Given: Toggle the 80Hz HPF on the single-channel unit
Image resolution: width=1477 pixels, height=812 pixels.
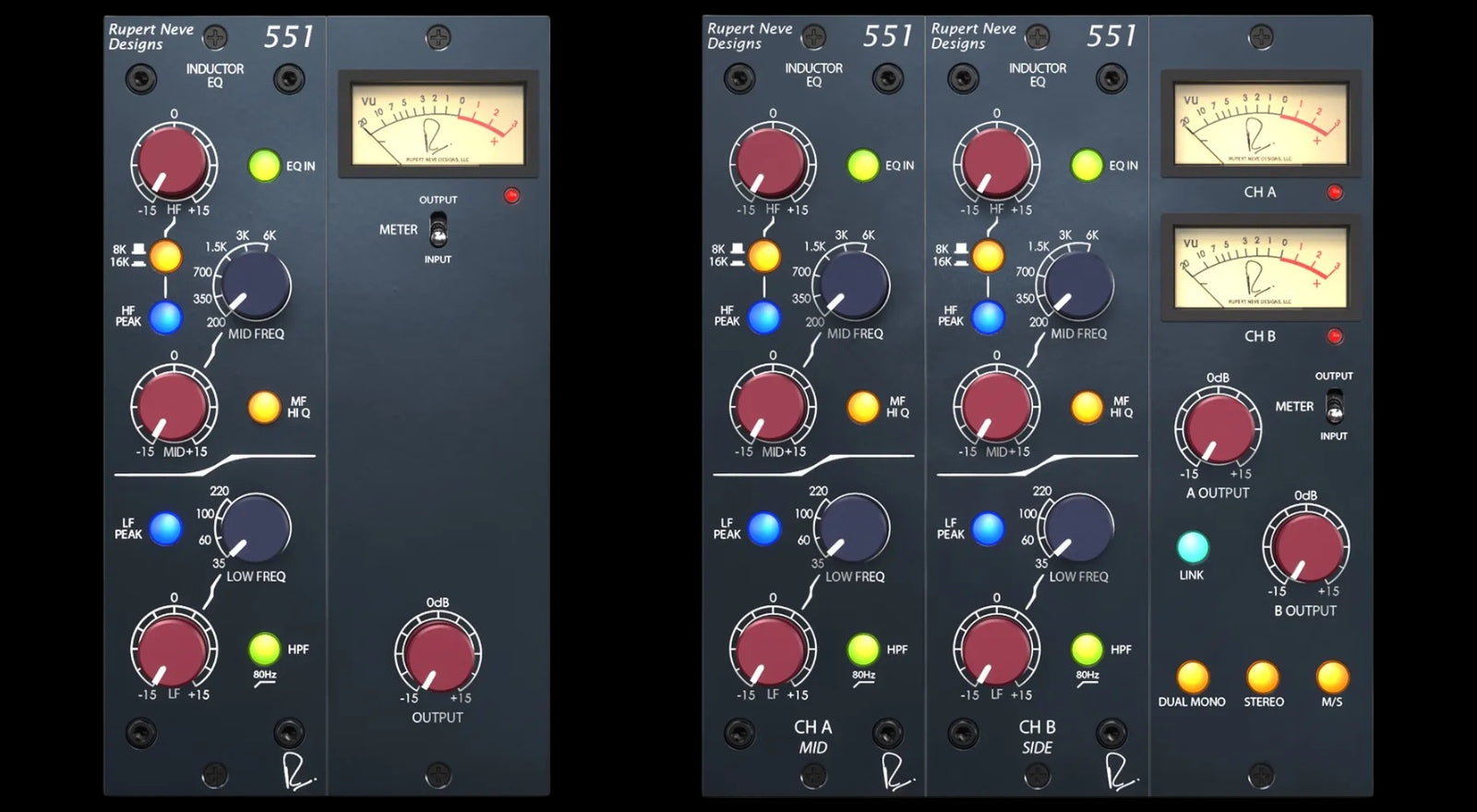Looking at the screenshot, I should 264,649.
